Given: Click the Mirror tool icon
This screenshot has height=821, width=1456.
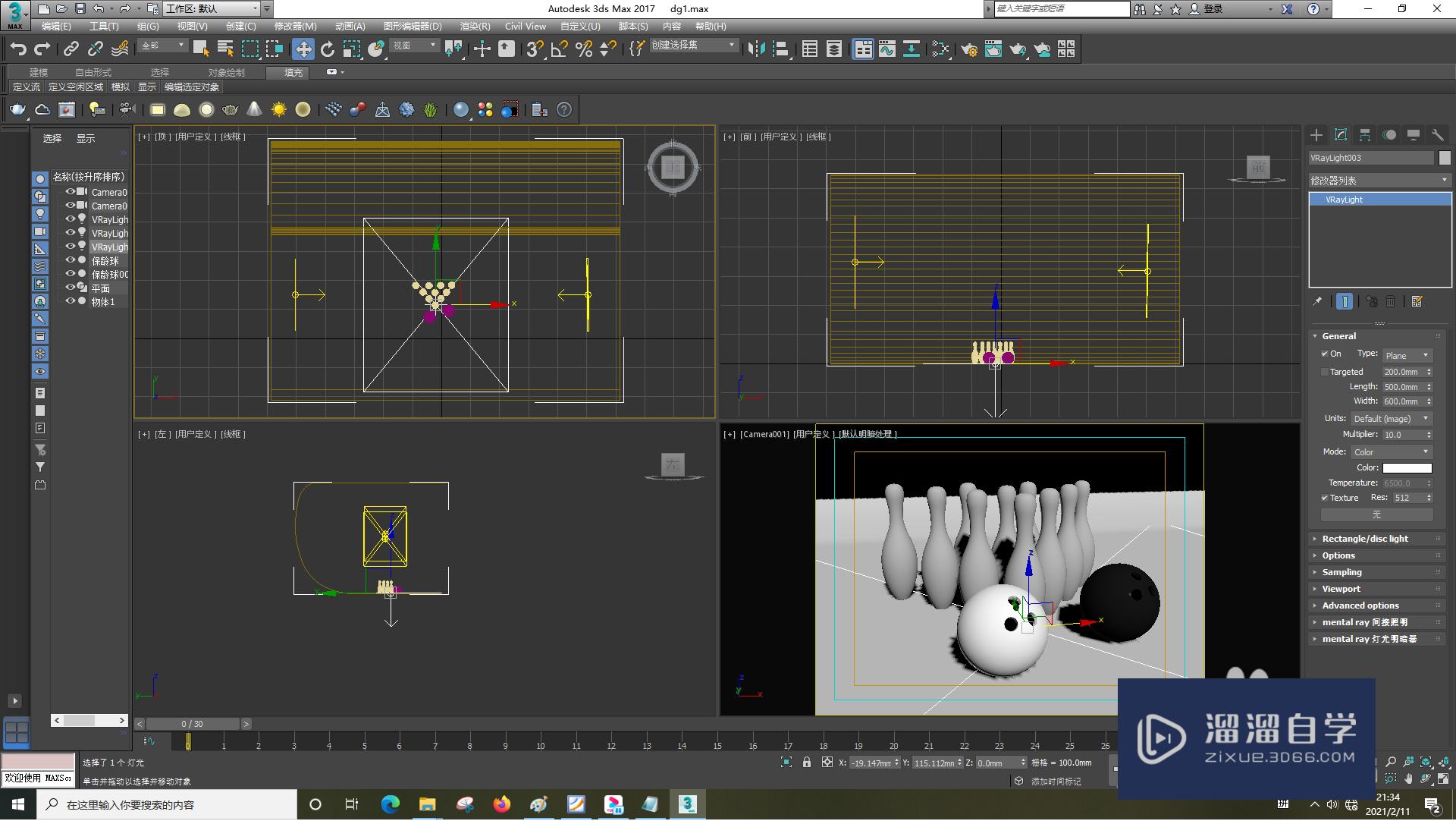Looking at the screenshot, I should tap(755, 49).
